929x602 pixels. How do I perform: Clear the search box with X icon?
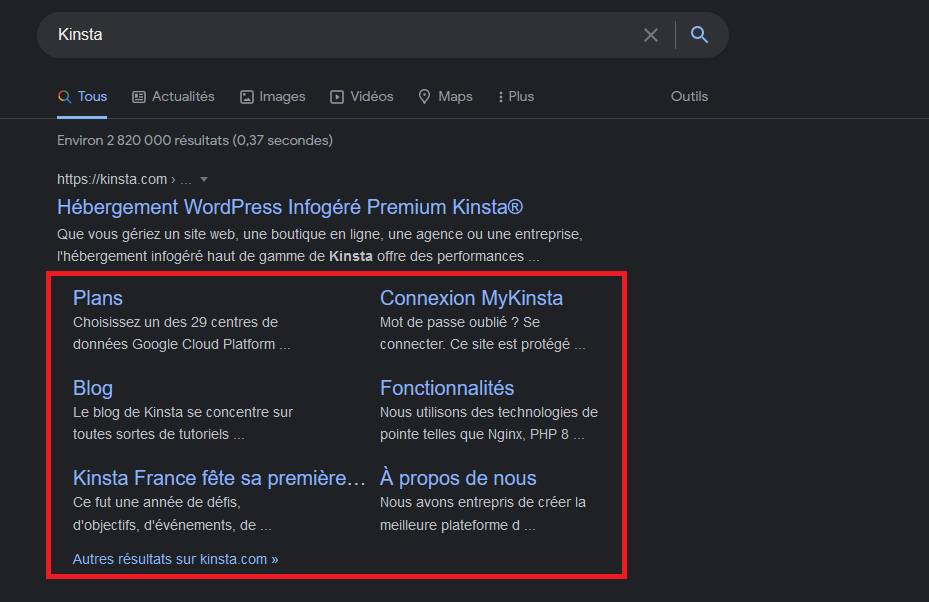651,36
